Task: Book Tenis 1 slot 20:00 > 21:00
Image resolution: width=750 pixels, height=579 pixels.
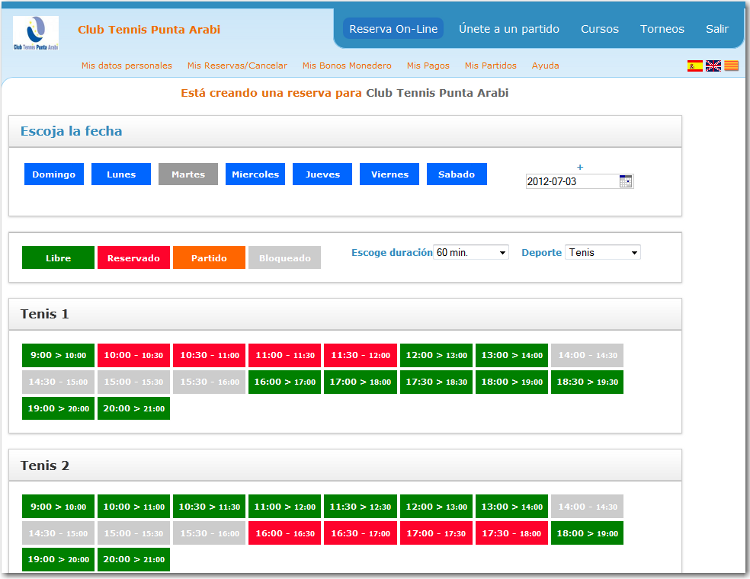Action: (133, 408)
